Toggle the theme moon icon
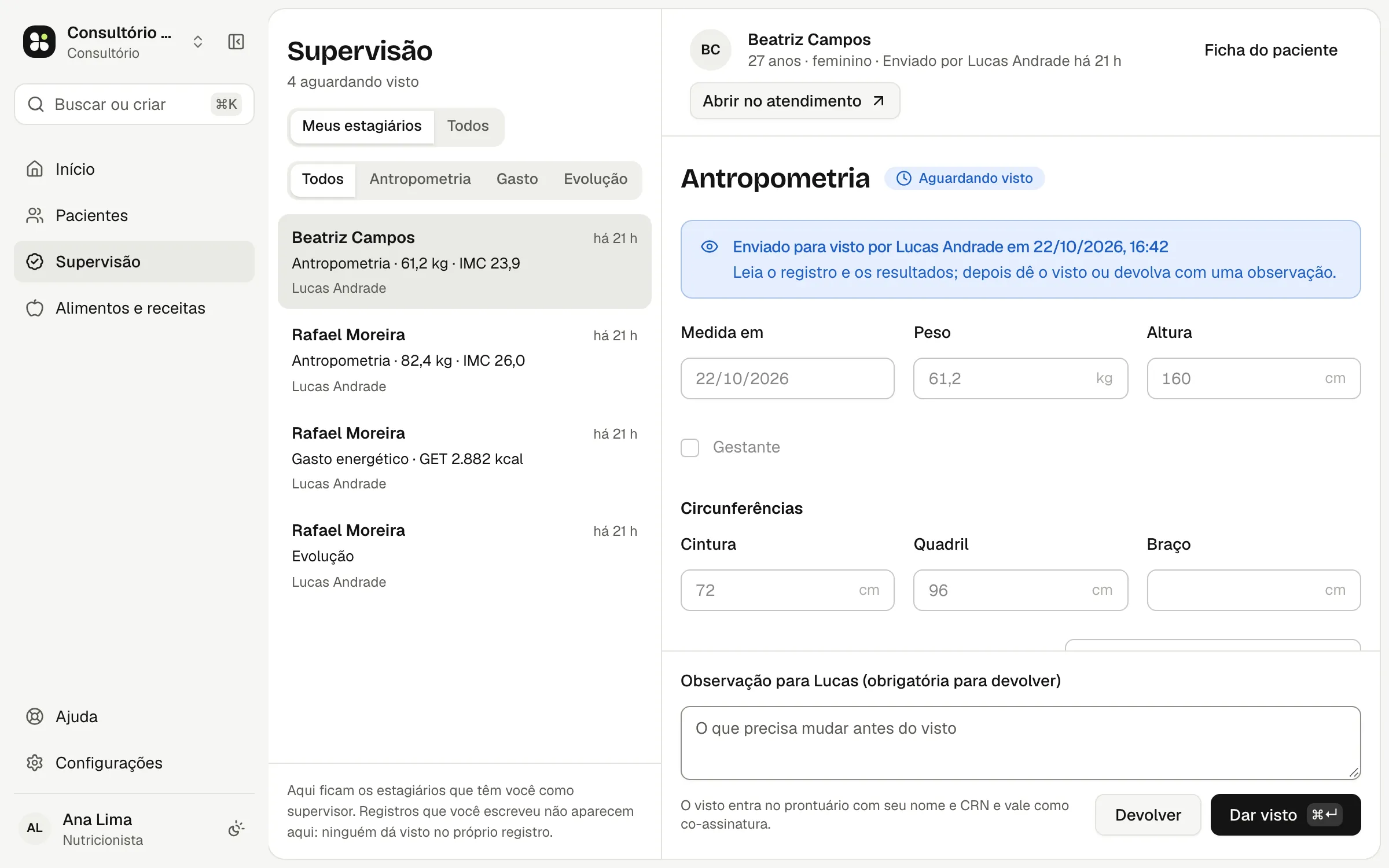The width and height of the screenshot is (1389, 868). (236, 829)
